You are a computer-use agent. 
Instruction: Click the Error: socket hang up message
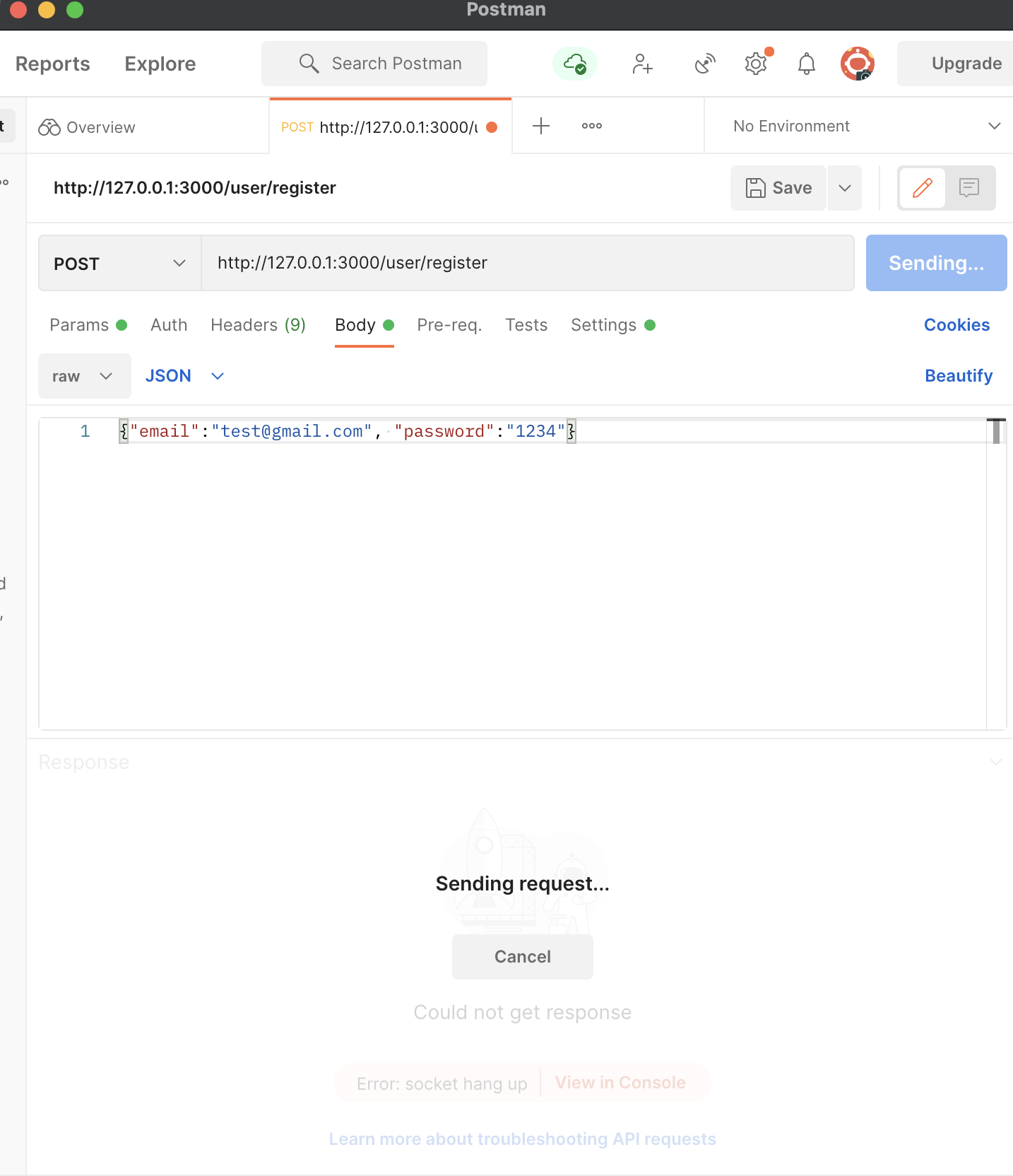(x=442, y=1084)
